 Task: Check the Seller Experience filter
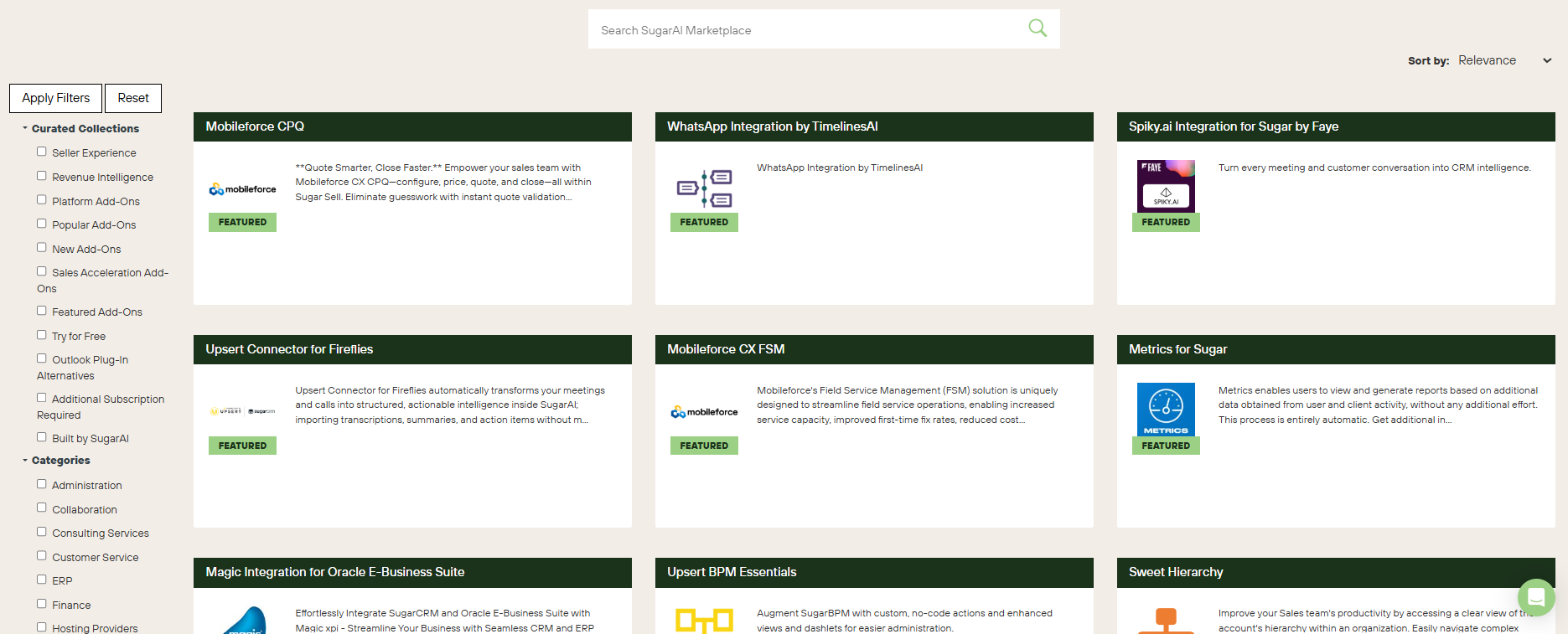click(42, 152)
